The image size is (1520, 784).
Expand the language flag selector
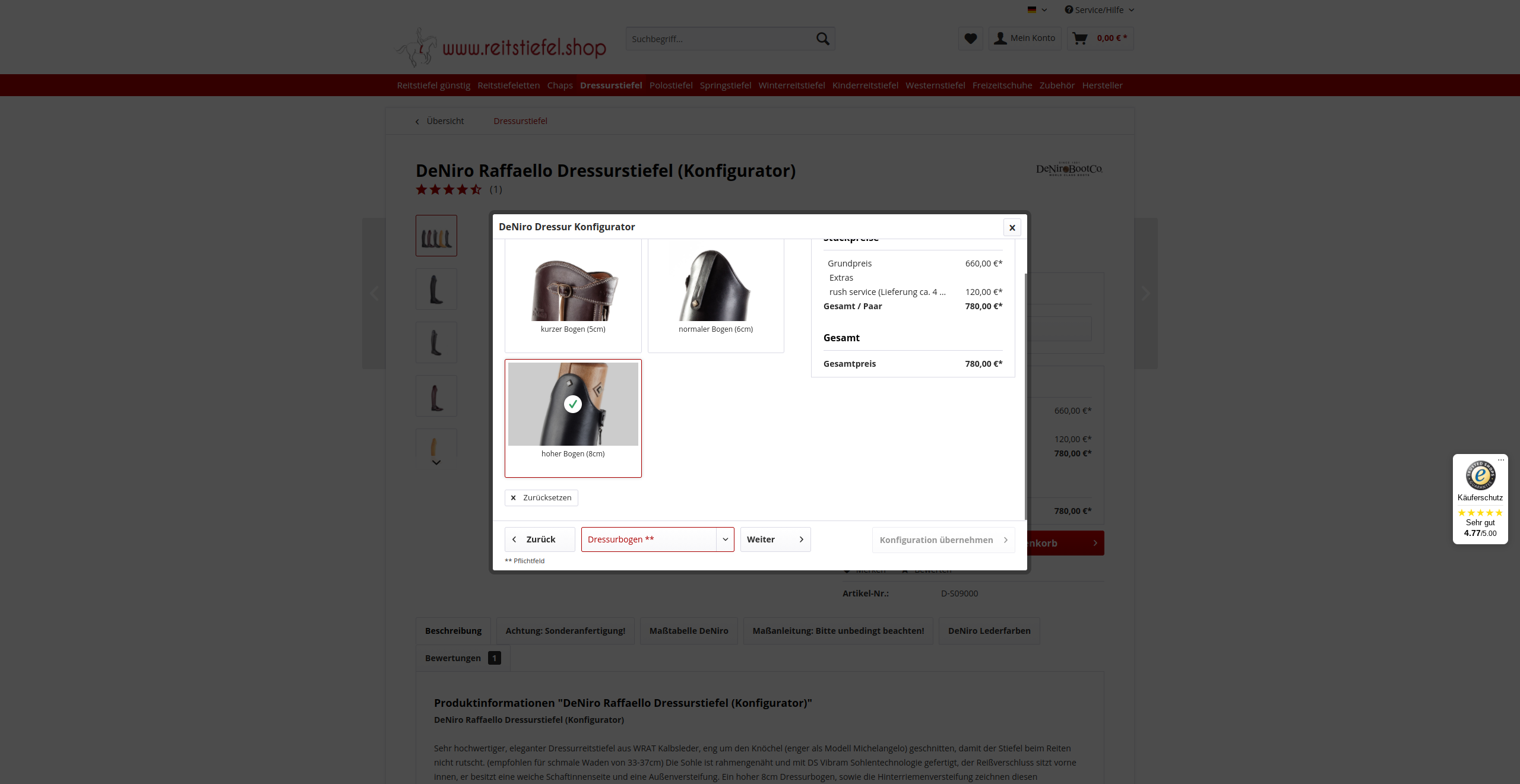pyautogui.click(x=1037, y=9)
